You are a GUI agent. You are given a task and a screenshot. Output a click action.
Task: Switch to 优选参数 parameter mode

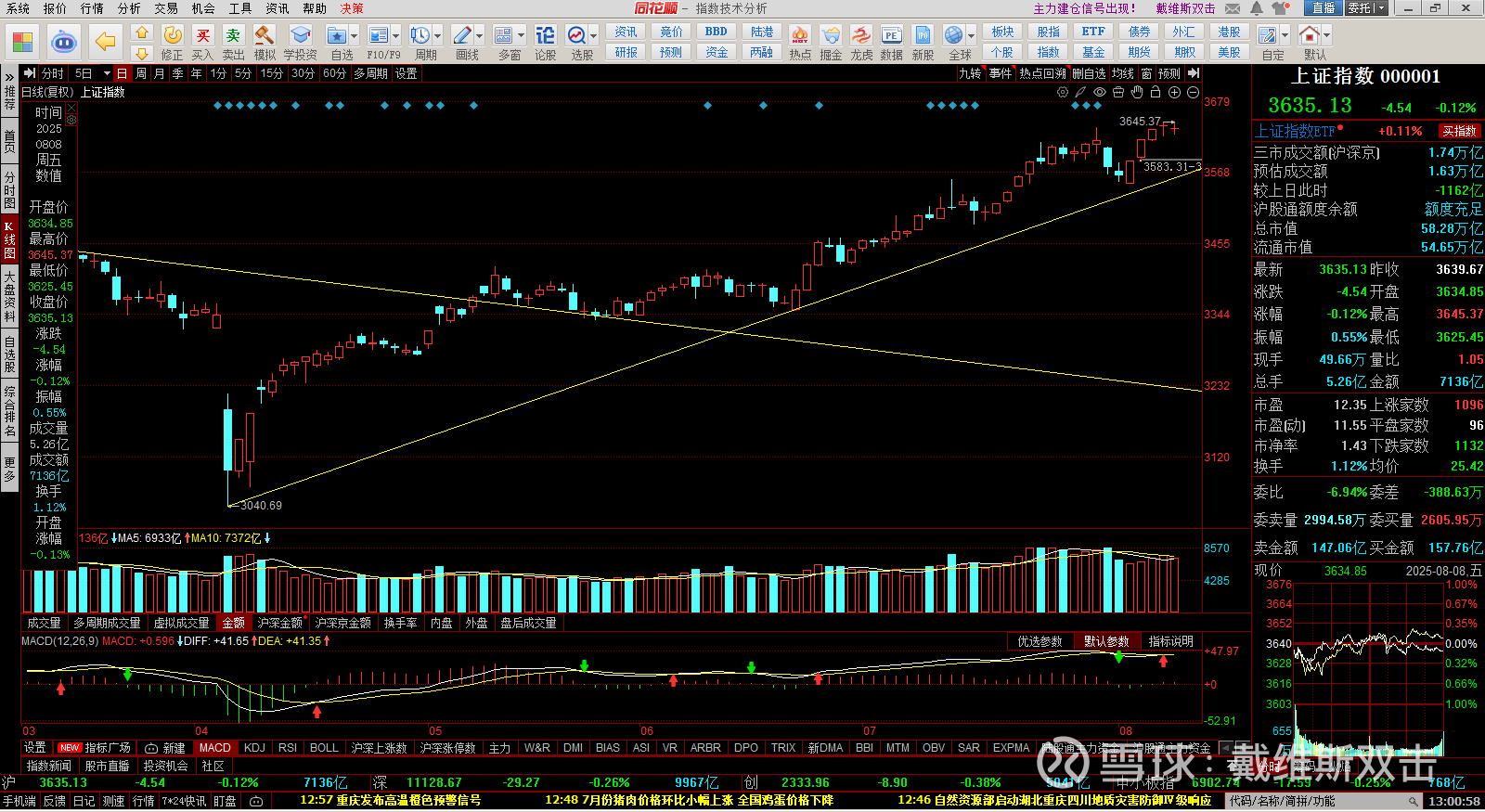click(x=1039, y=641)
